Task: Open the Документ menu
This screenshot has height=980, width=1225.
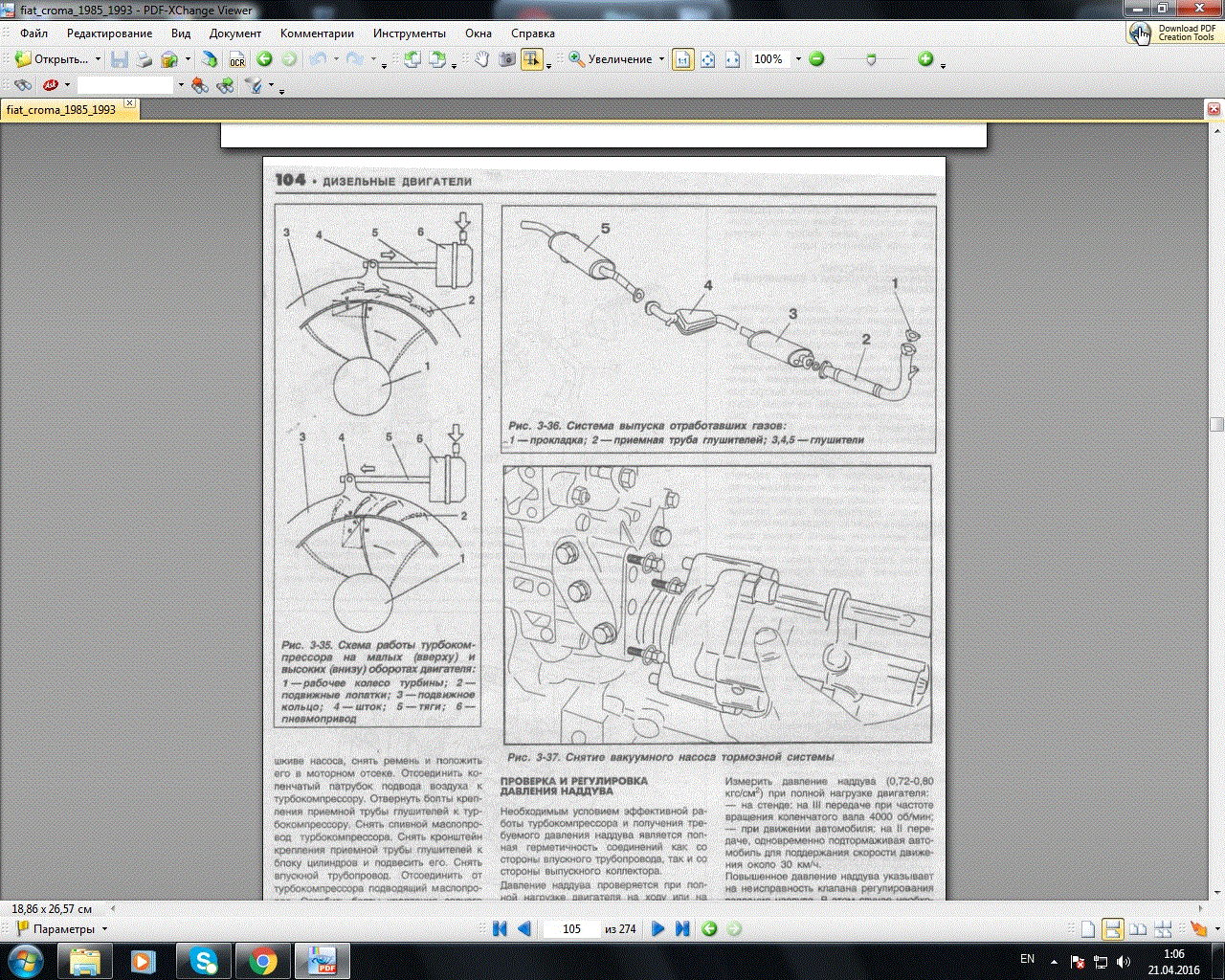Action: (234, 33)
